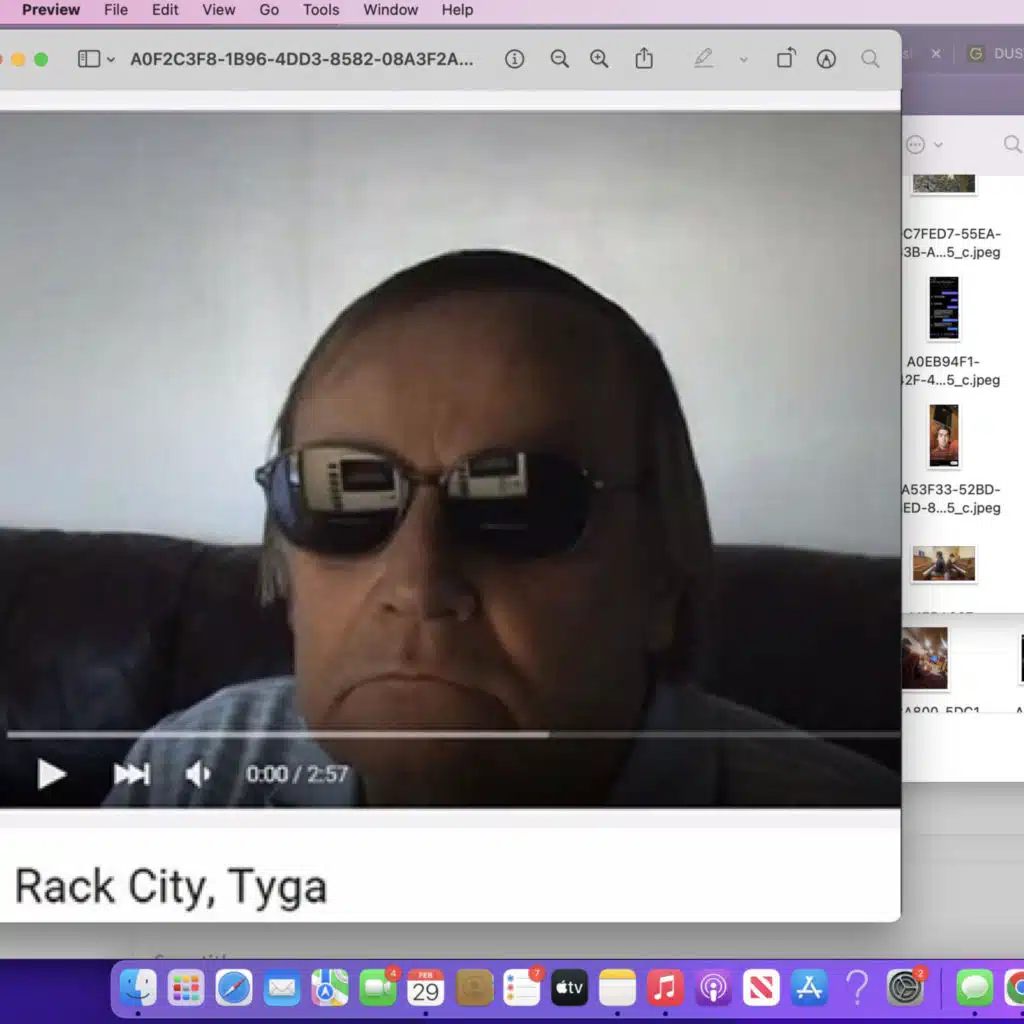
Task: Open the Tools menu
Action: coord(321,10)
